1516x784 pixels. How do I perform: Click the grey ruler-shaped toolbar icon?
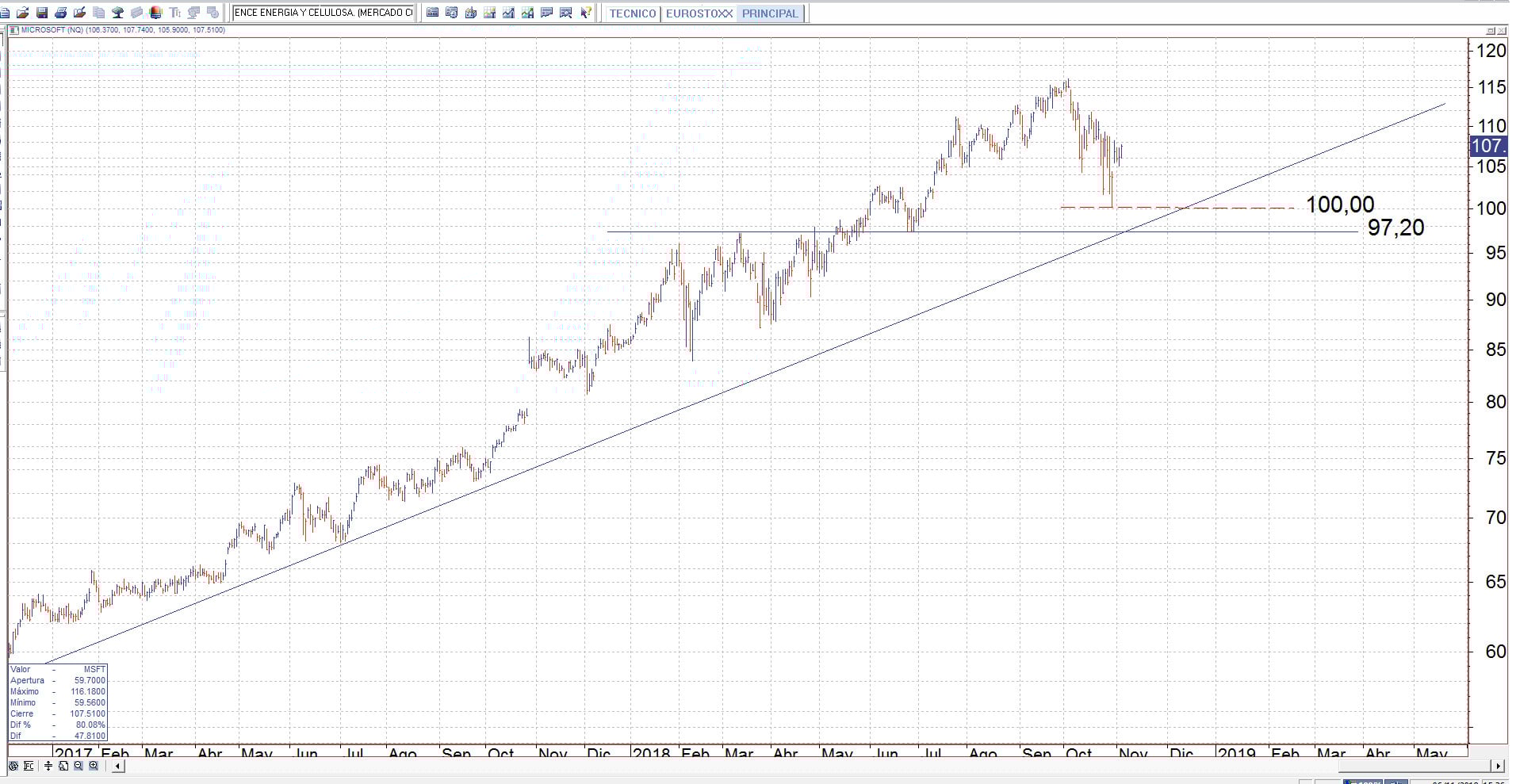[x=137, y=13]
